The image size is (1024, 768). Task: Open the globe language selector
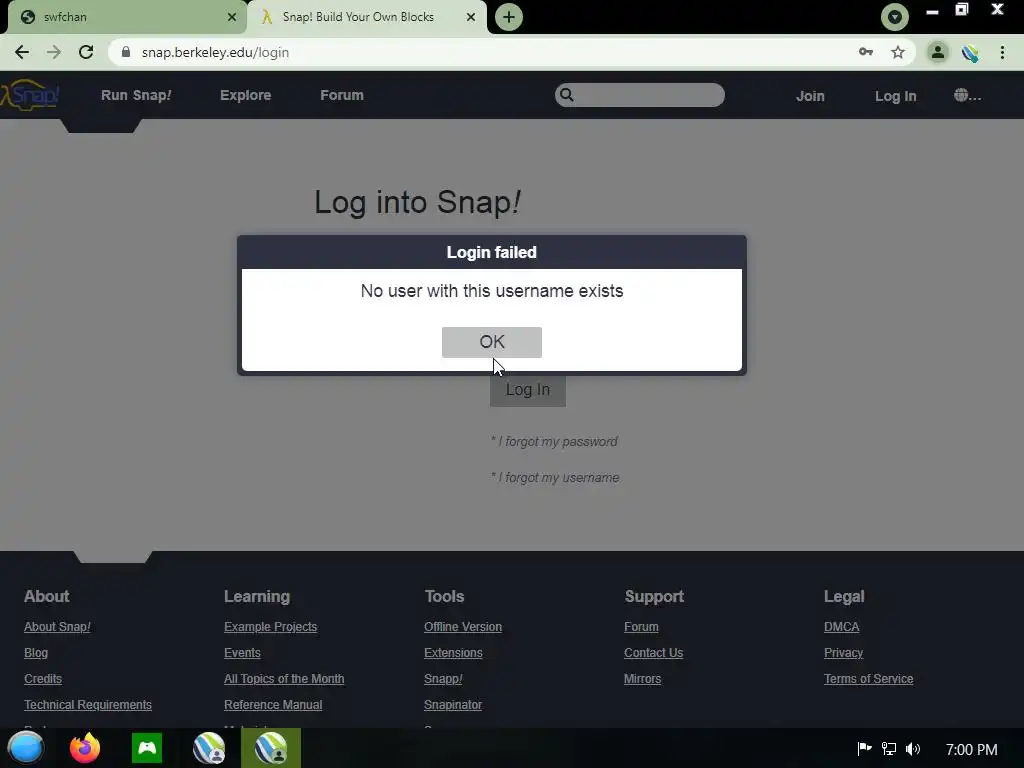click(x=967, y=95)
